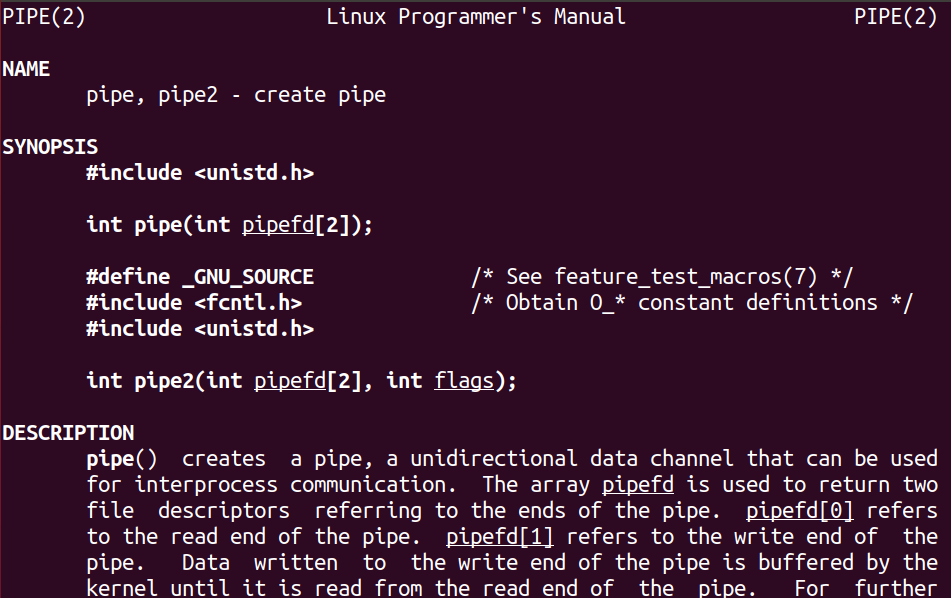Click the 'Obtain O_* constant definitions' comment
The image size is (951, 598).
(691, 303)
